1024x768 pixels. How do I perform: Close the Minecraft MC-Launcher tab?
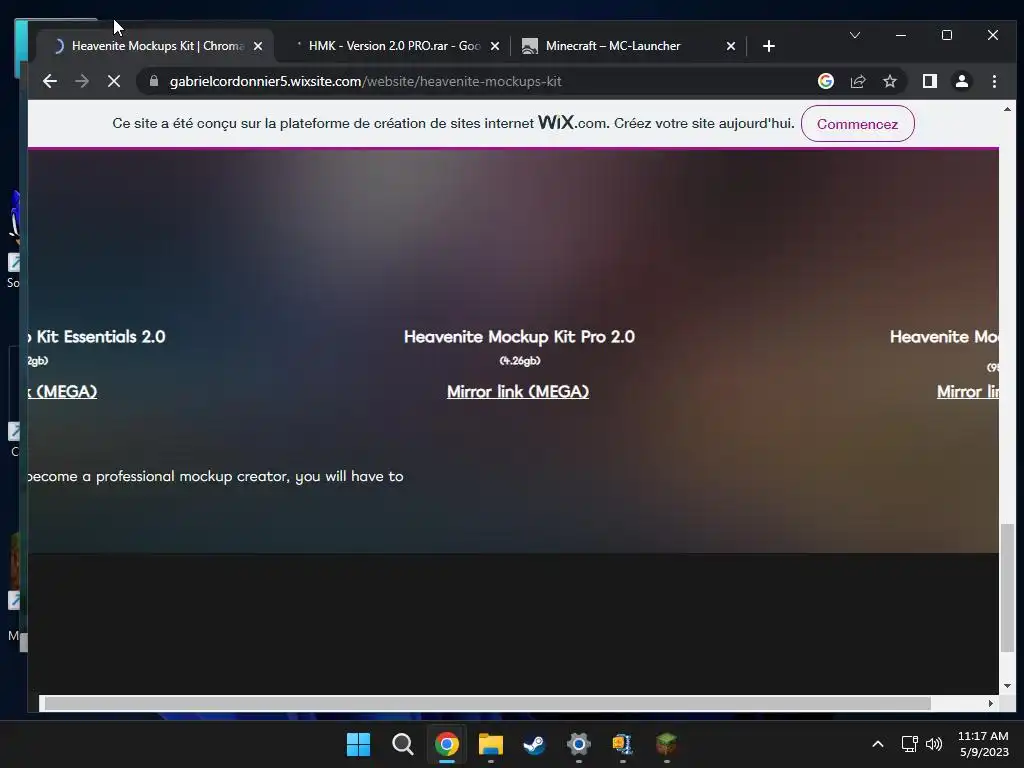click(731, 46)
